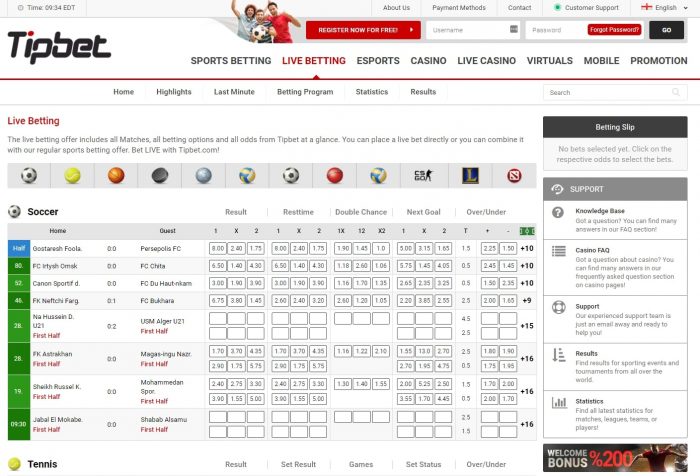Viewport: 700px width, 476px height.
Task: Click the Forgot Password? button
Action: pos(614,29)
